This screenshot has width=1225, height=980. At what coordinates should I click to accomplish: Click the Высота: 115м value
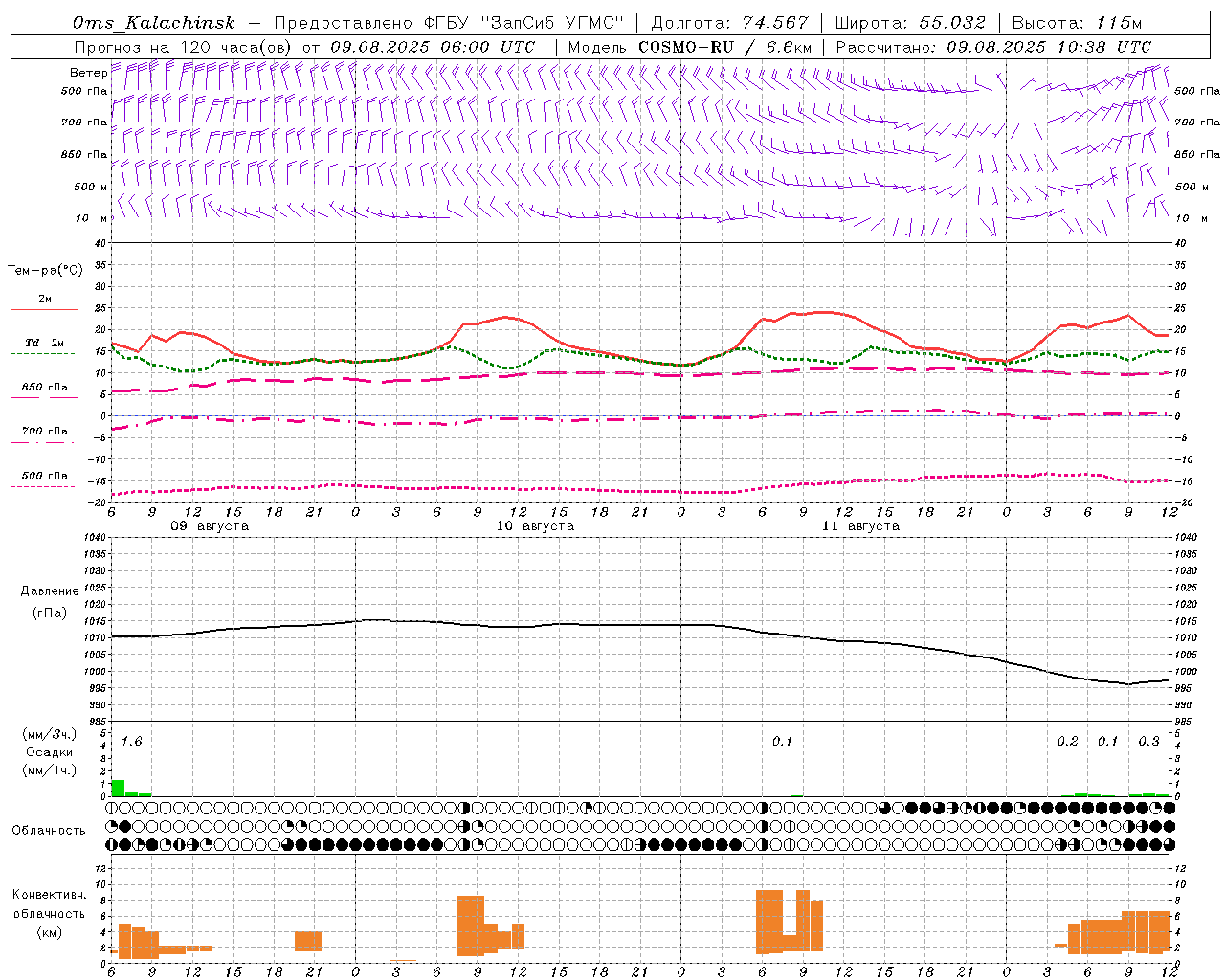tap(1077, 23)
